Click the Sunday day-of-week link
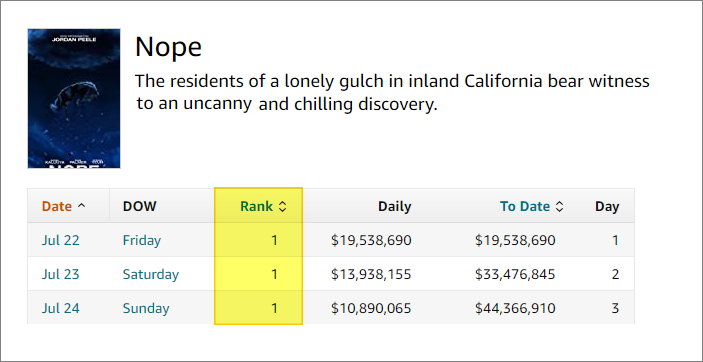 (146, 309)
